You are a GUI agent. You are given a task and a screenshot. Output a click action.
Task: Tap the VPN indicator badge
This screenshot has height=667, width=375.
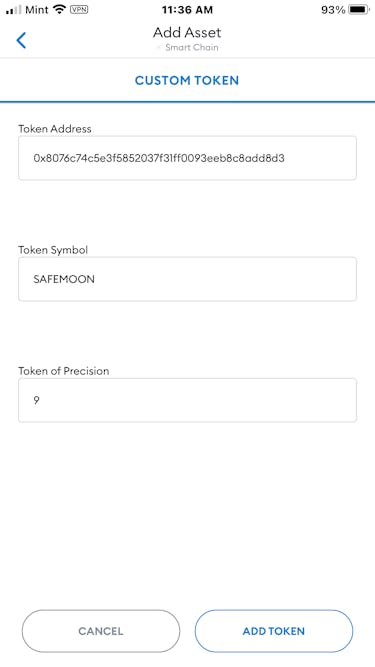79,10
